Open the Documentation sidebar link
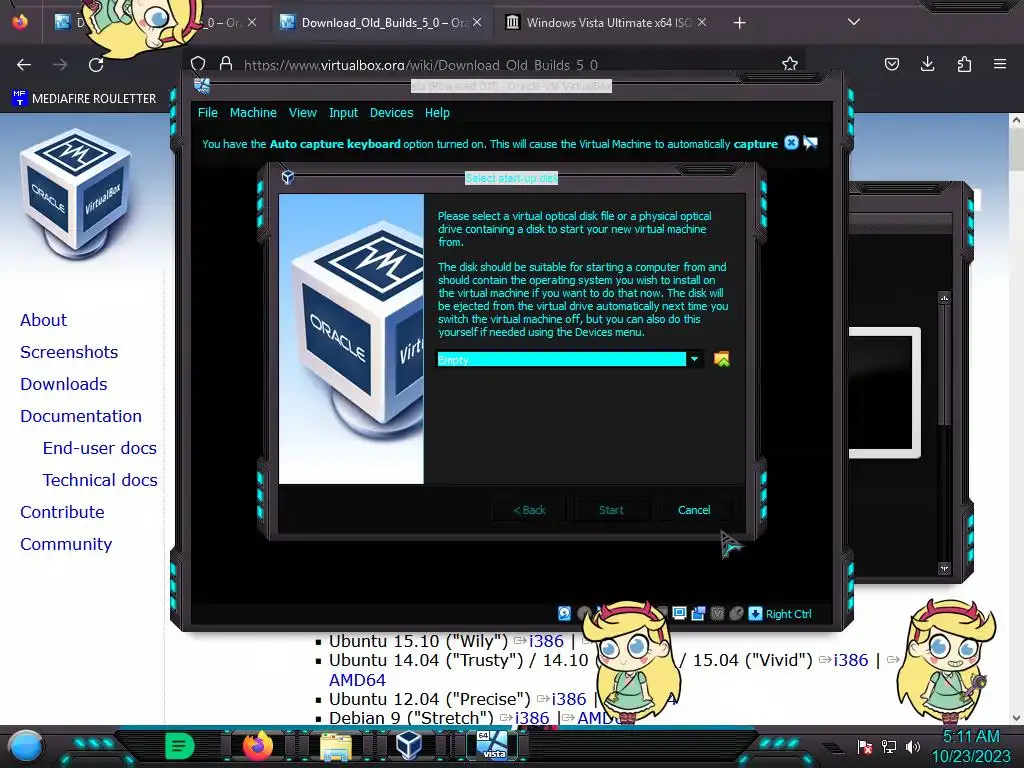This screenshot has width=1024, height=768. pos(81,416)
